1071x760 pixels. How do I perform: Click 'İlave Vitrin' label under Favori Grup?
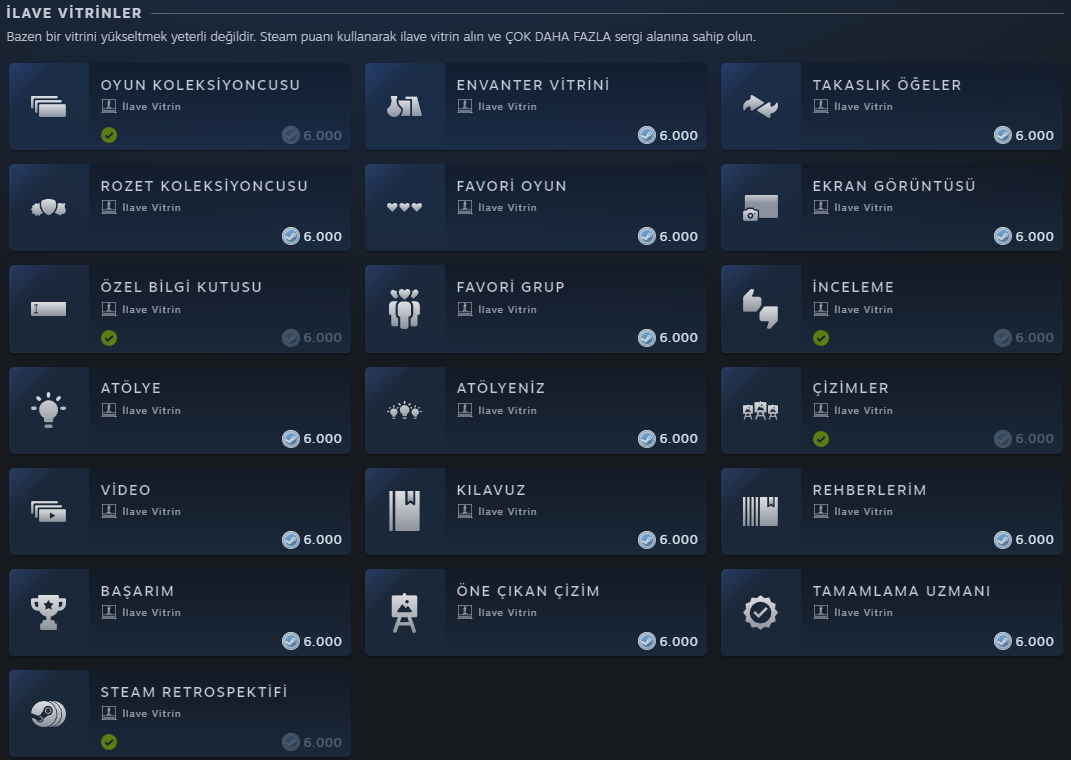click(507, 309)
